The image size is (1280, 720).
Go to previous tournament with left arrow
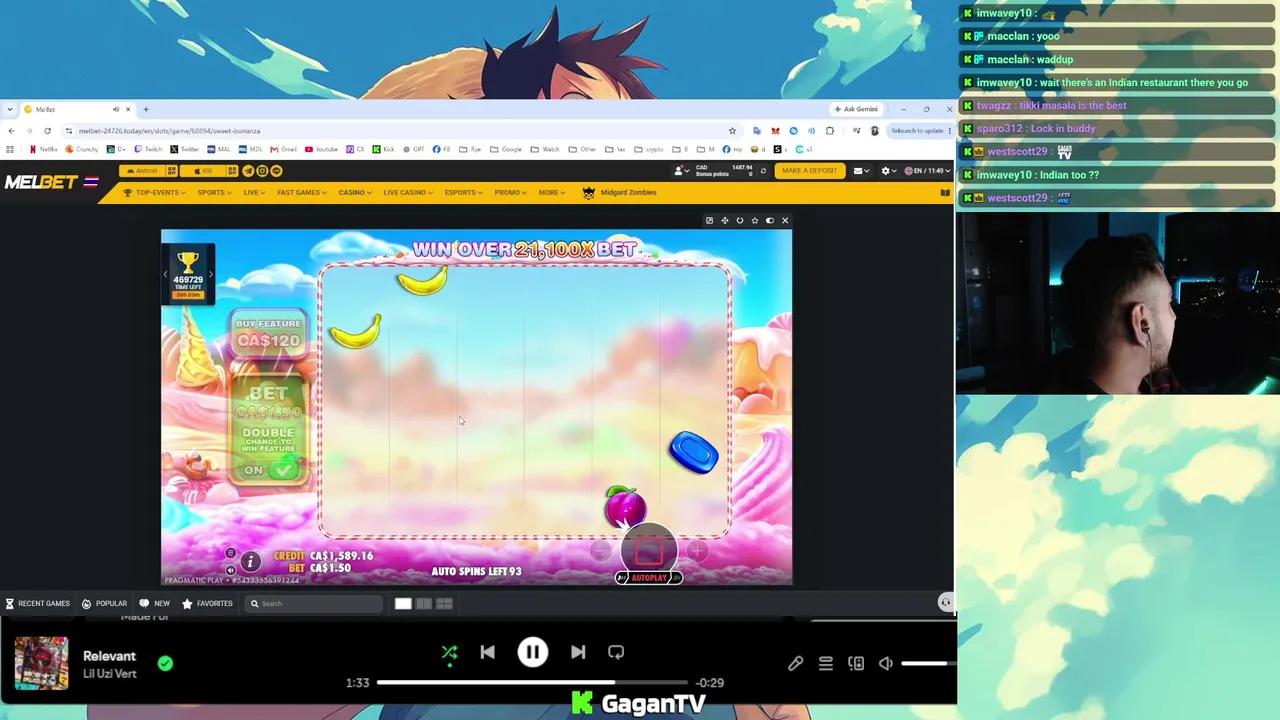[x=166, y=274]
